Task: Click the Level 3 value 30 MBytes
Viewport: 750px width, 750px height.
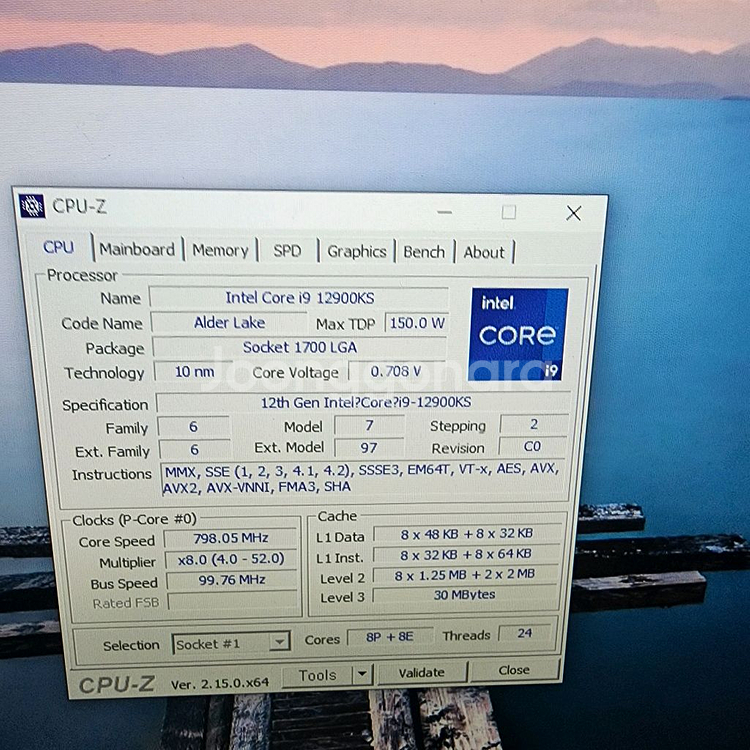Action: (x=465, y=595)
